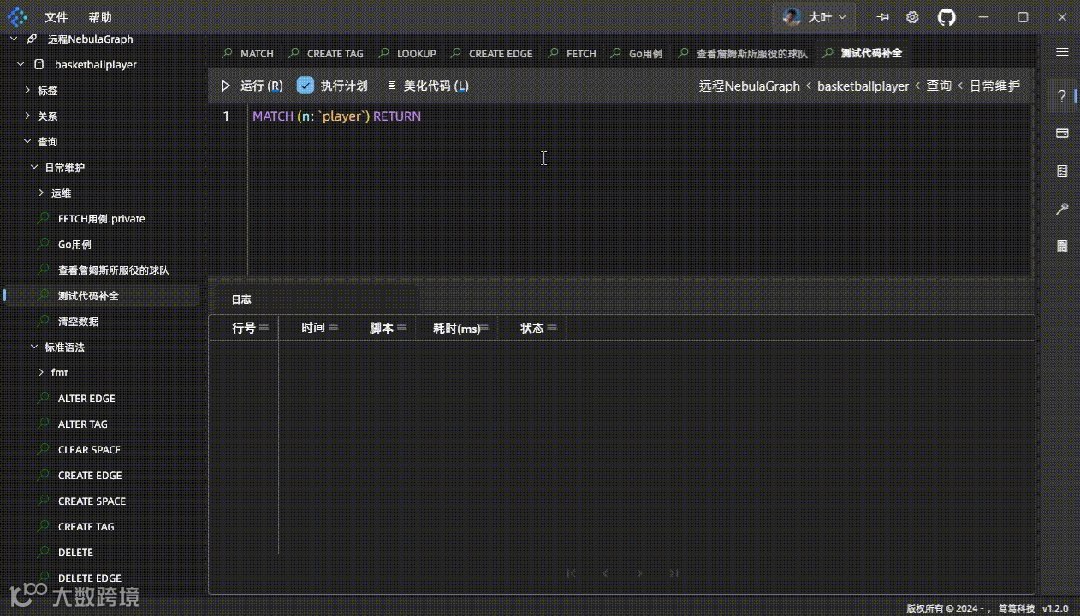Image resolution: width=1080 pixels, height=616 pixels.
Task: Select the 日志 tab
Action: tap(242, 300)
